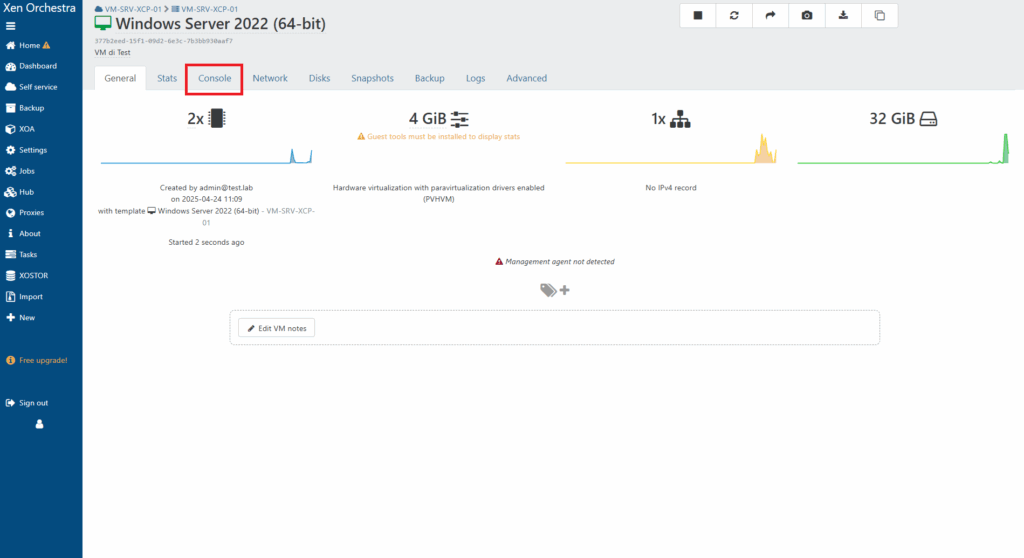Click the Windows Server 2022 VM title
Screen dimensions: 1024x558
point(221,24)
